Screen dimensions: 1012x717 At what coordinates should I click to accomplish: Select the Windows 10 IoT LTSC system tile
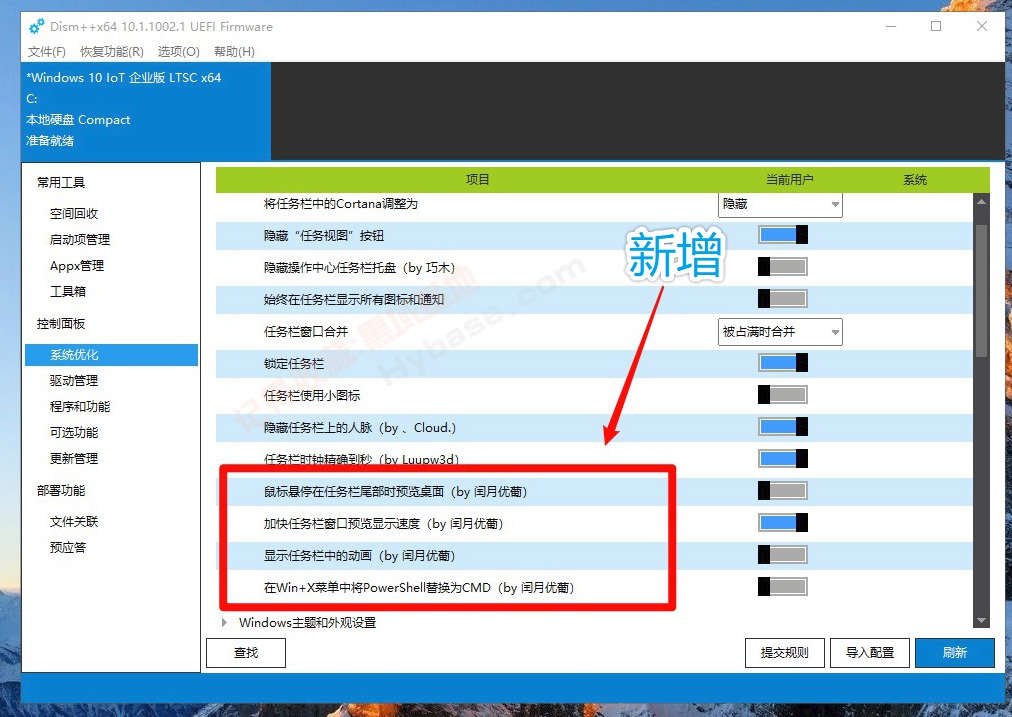(147, 111)
